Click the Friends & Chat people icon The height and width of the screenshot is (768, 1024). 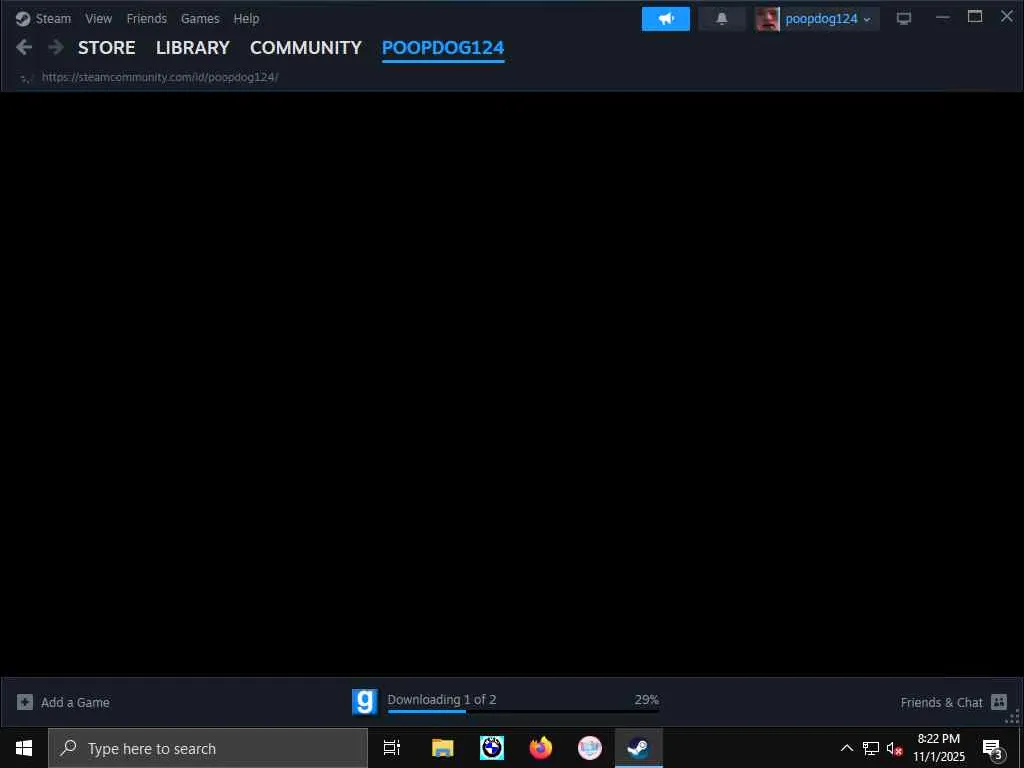999,702
